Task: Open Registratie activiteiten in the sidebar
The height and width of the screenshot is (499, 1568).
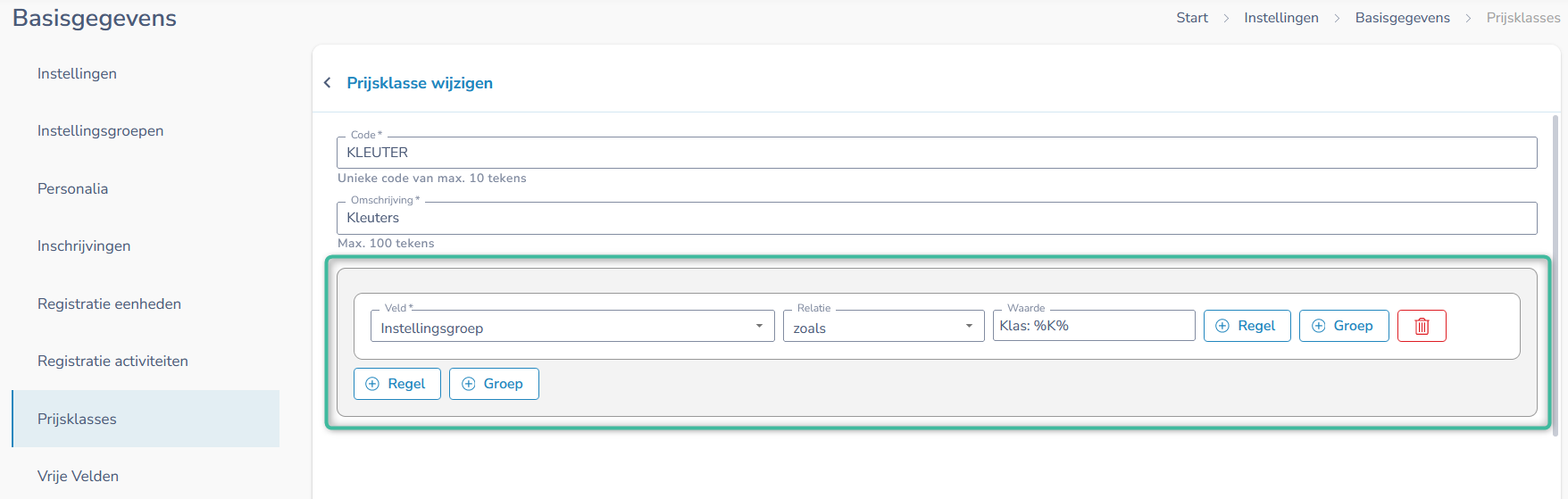Action: [x=113, y=362]
